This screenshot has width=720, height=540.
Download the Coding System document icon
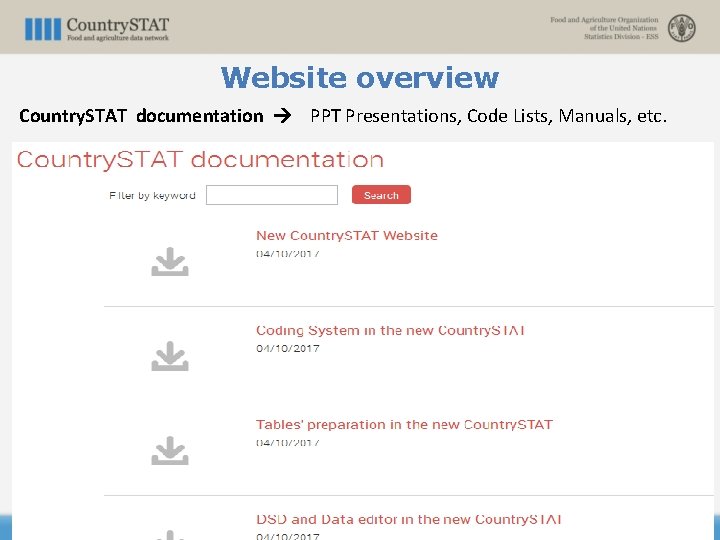170,356
